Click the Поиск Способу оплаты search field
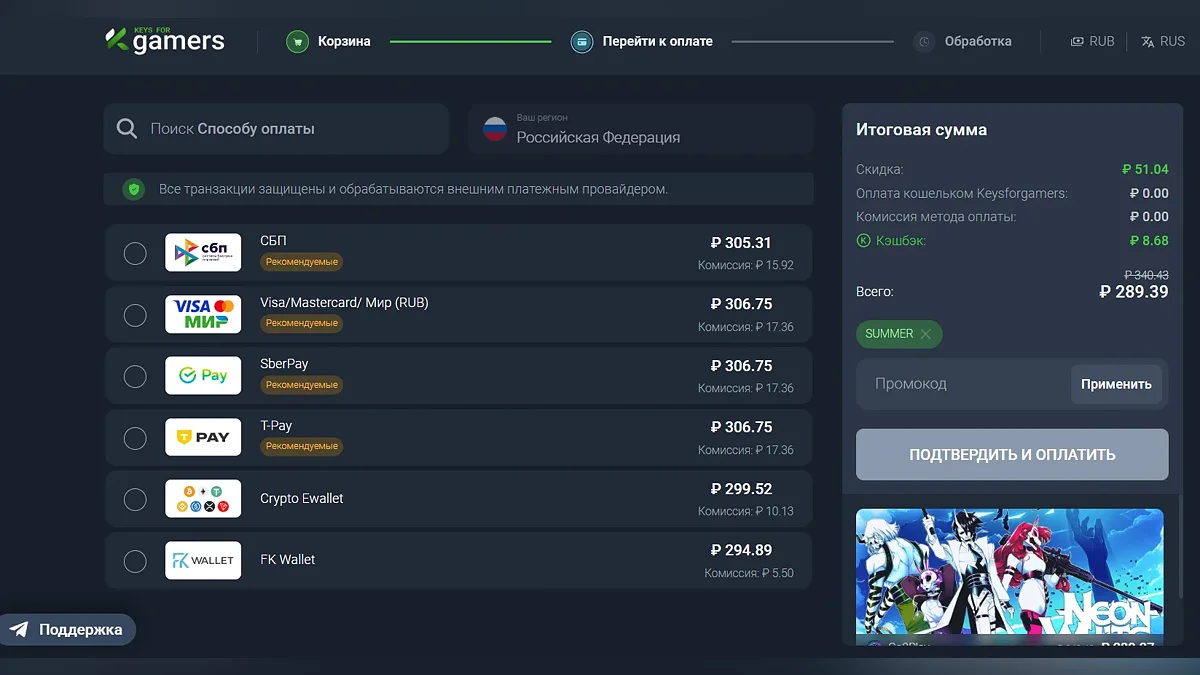 [x=276, y=129]
